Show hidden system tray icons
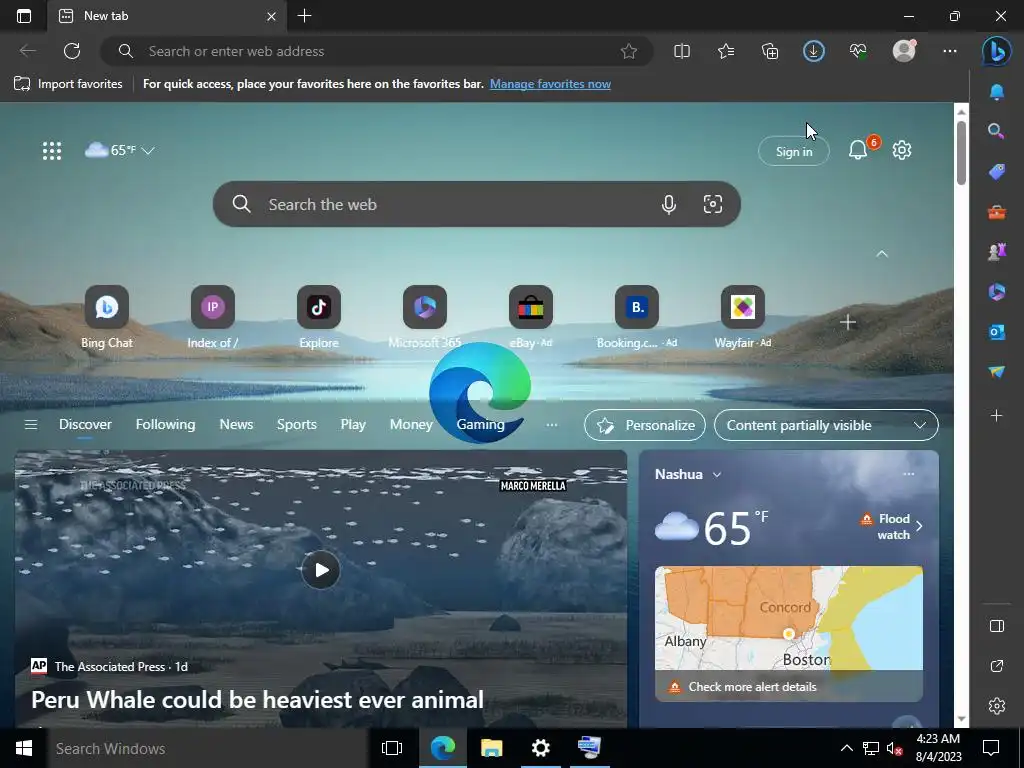Viewport: 1024px width, 768px height. click(846, 748)
